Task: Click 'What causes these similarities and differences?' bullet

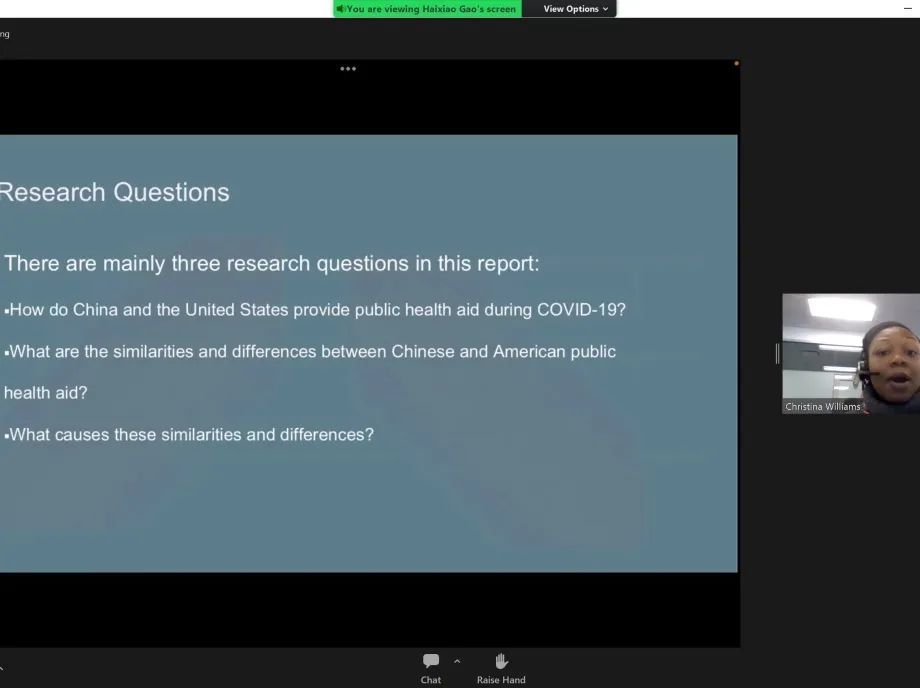Action: [x=189, y=435]
